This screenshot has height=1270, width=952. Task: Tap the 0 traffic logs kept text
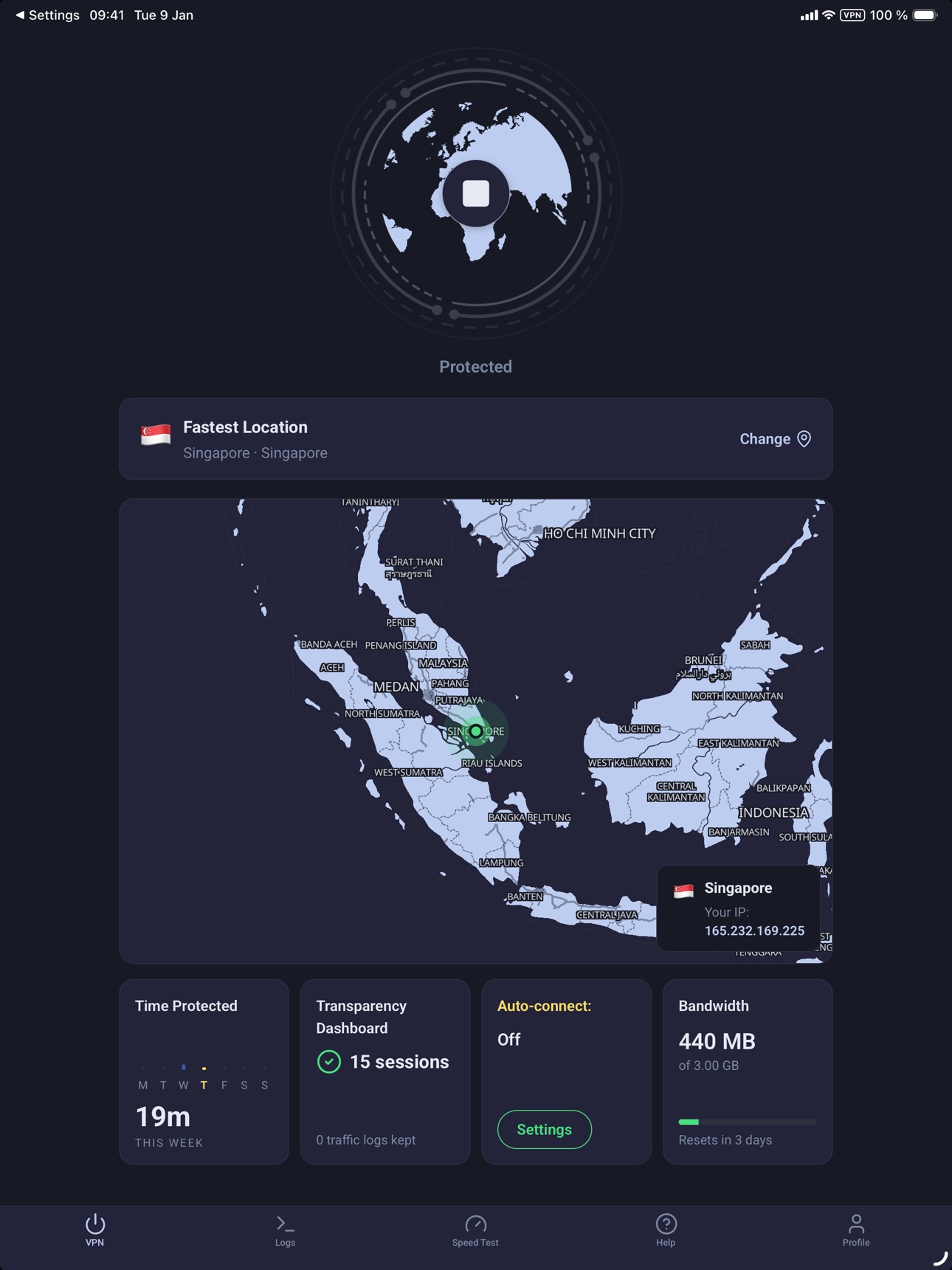(x=366, y=1140)
